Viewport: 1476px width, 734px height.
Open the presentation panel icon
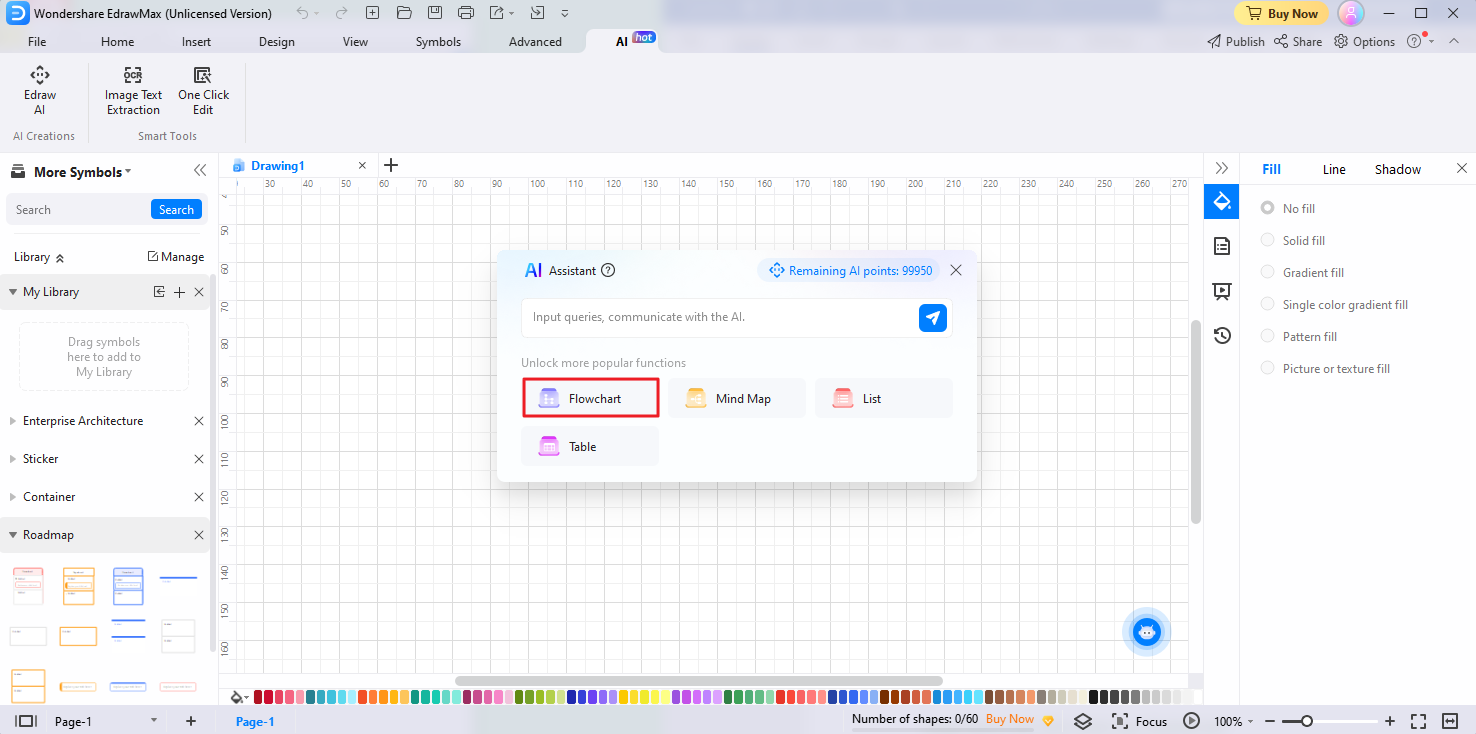(x=1221, y=291)
